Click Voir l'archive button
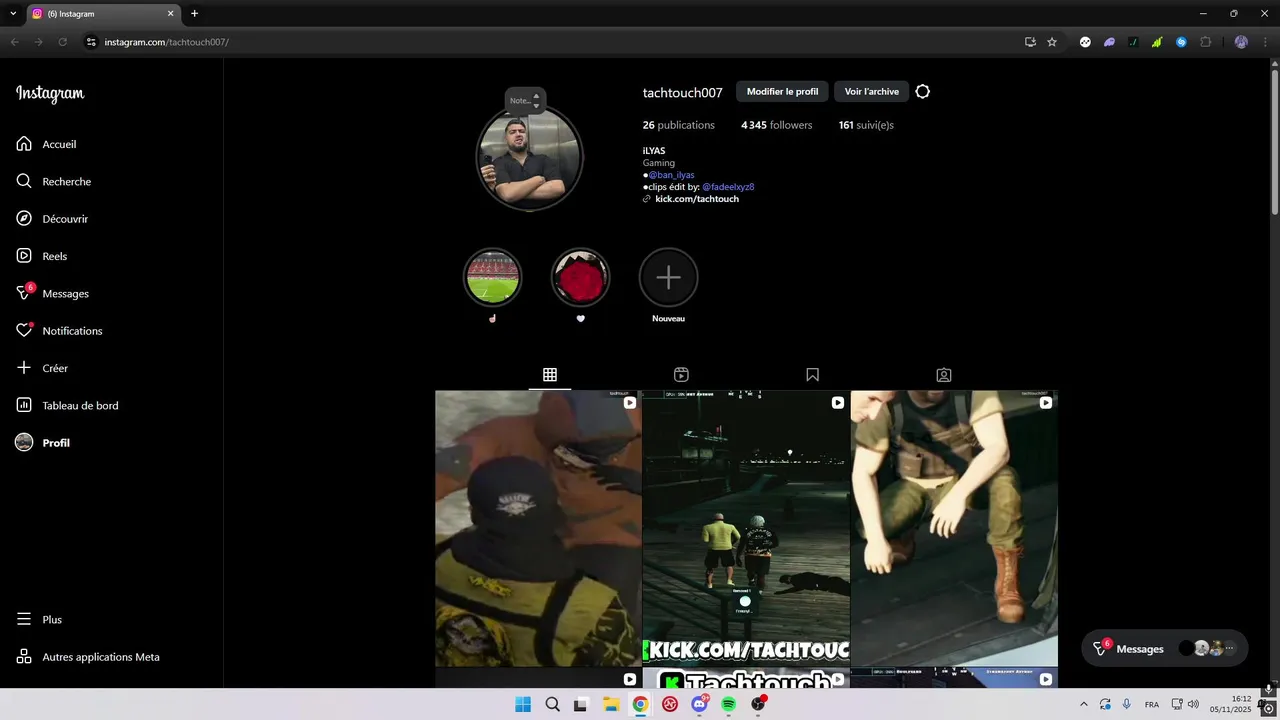1280x720 pixels. click(x=871, y=92)
